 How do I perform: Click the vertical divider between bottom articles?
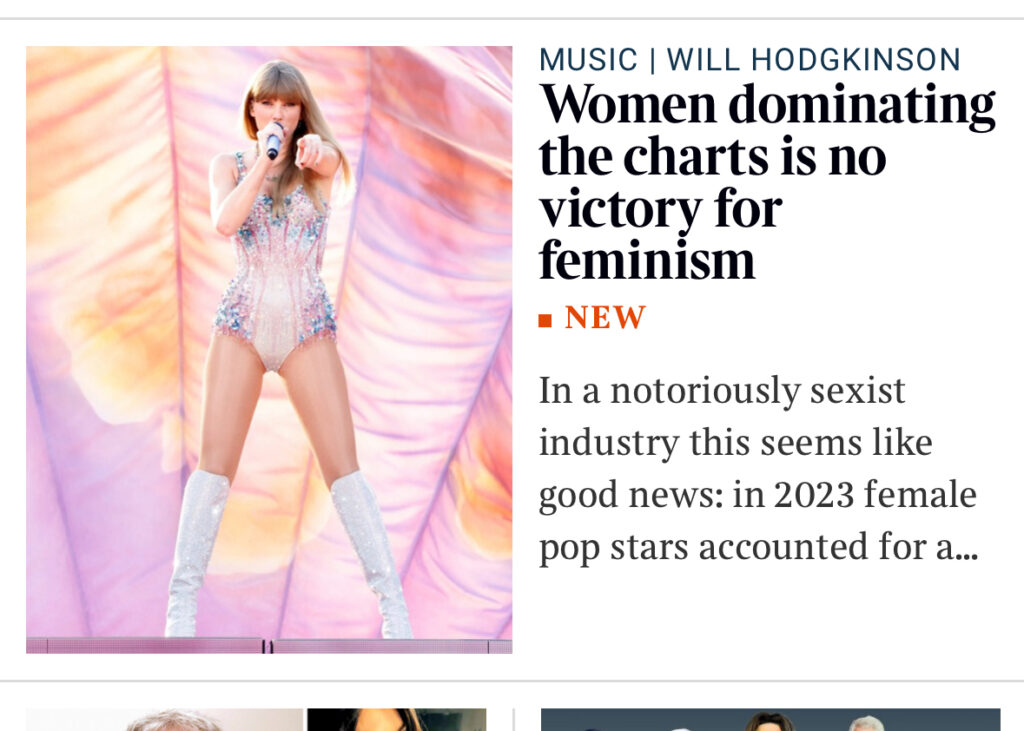513,719
